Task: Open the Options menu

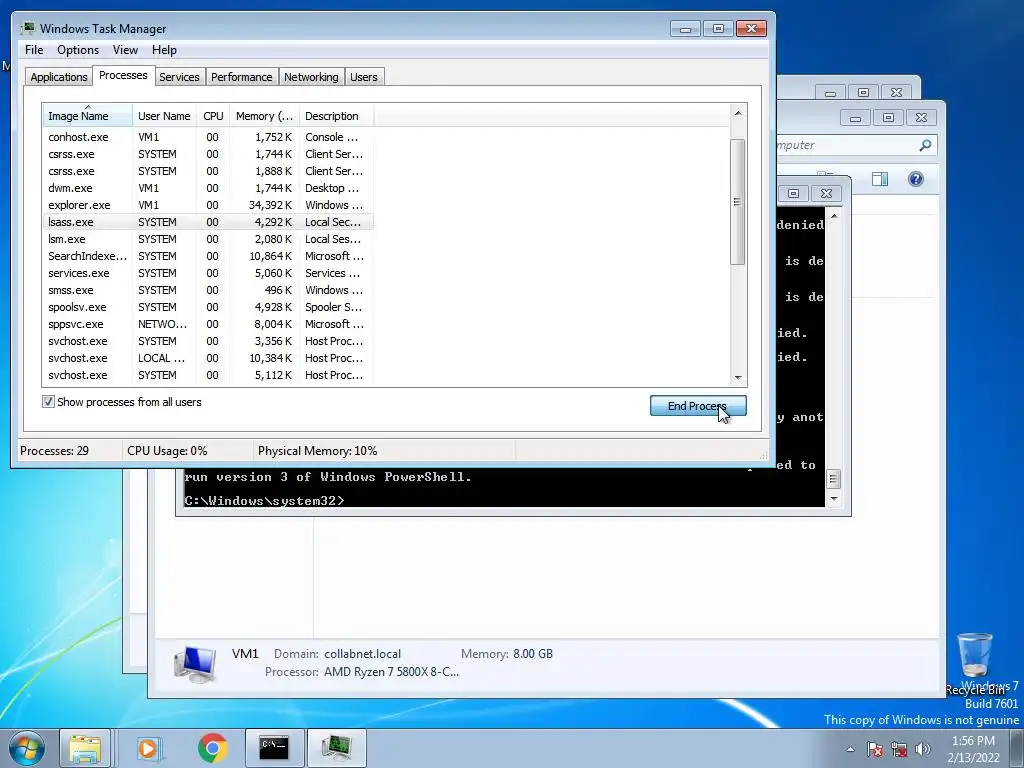Action: pos(78,50)
